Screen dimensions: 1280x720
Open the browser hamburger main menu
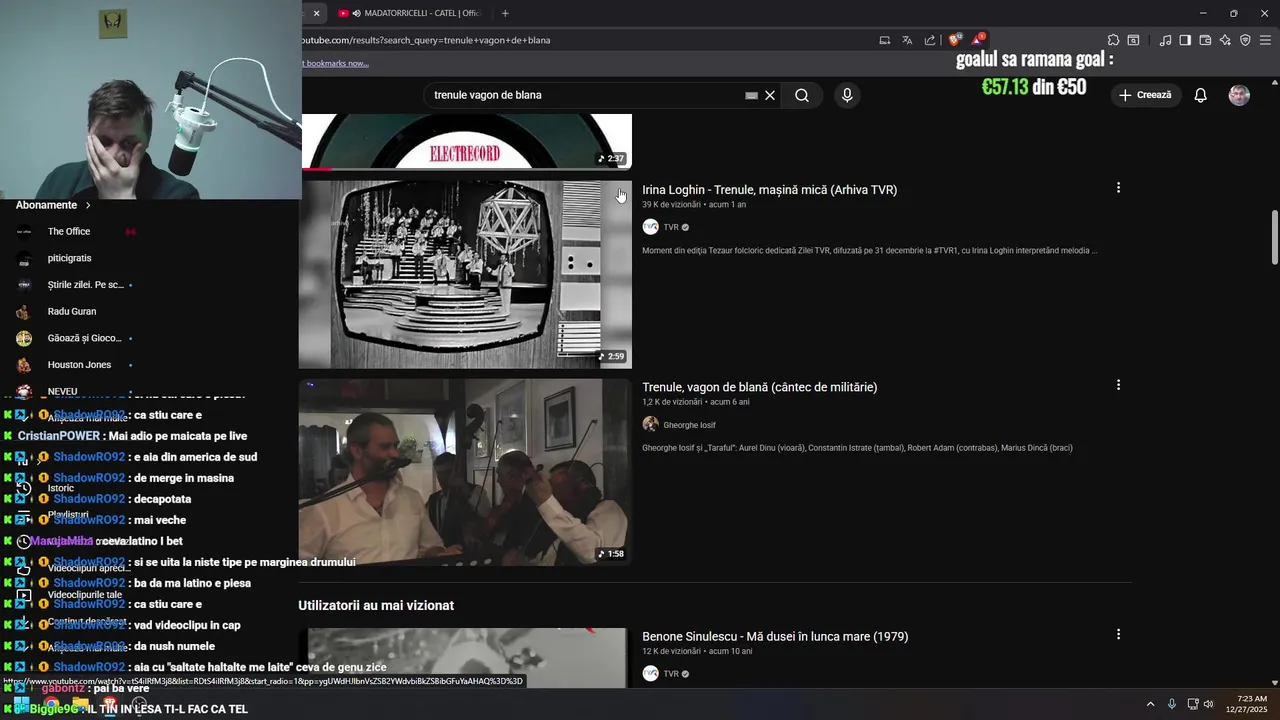pos(1265,40)
